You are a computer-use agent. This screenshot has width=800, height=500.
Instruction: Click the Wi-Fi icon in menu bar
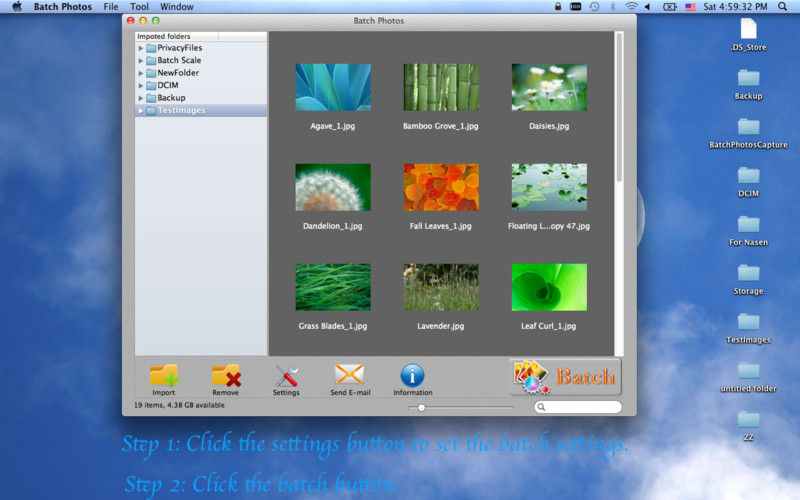click(631, 7)
